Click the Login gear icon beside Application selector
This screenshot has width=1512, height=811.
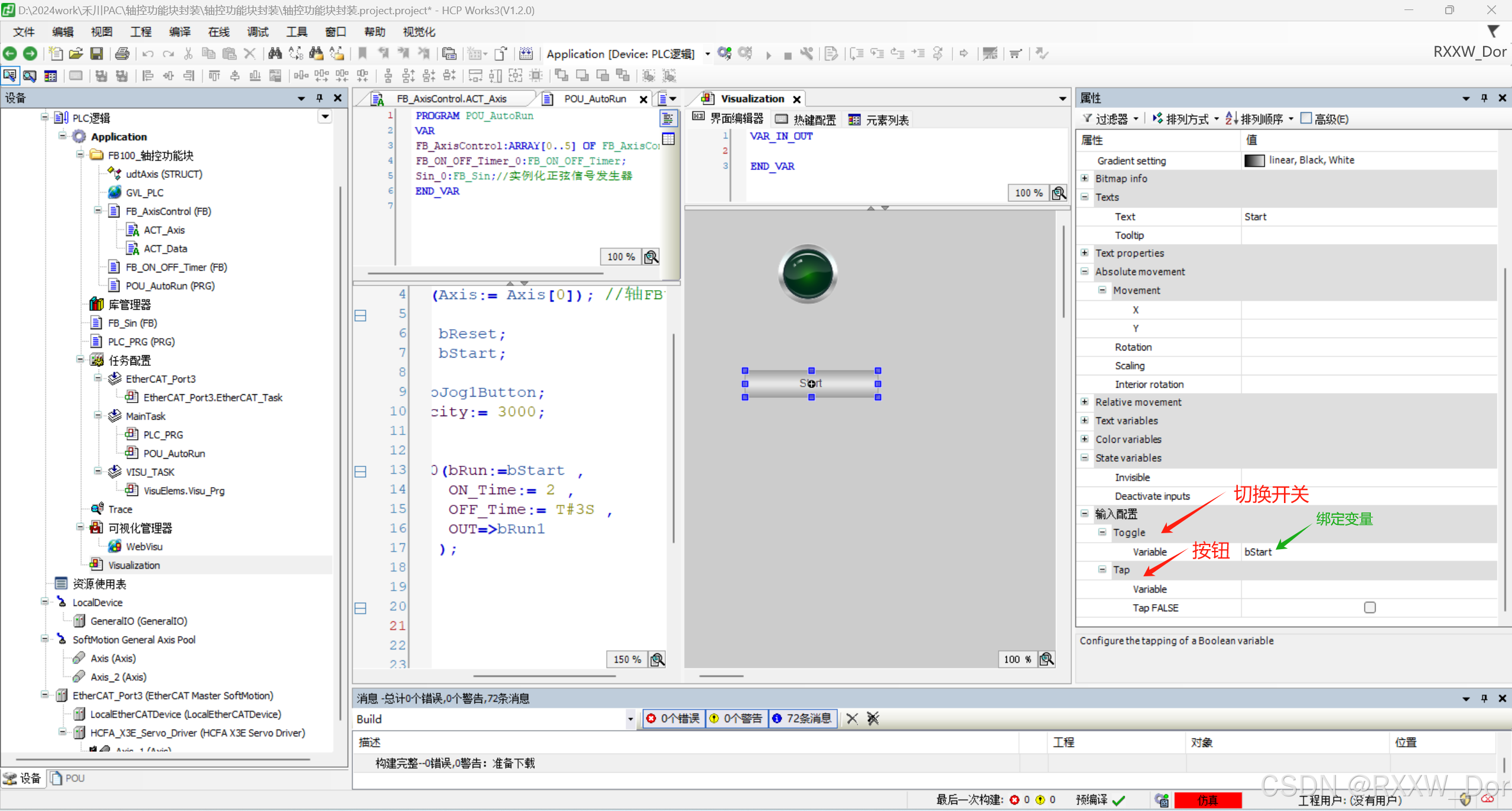tap(724, 54)
